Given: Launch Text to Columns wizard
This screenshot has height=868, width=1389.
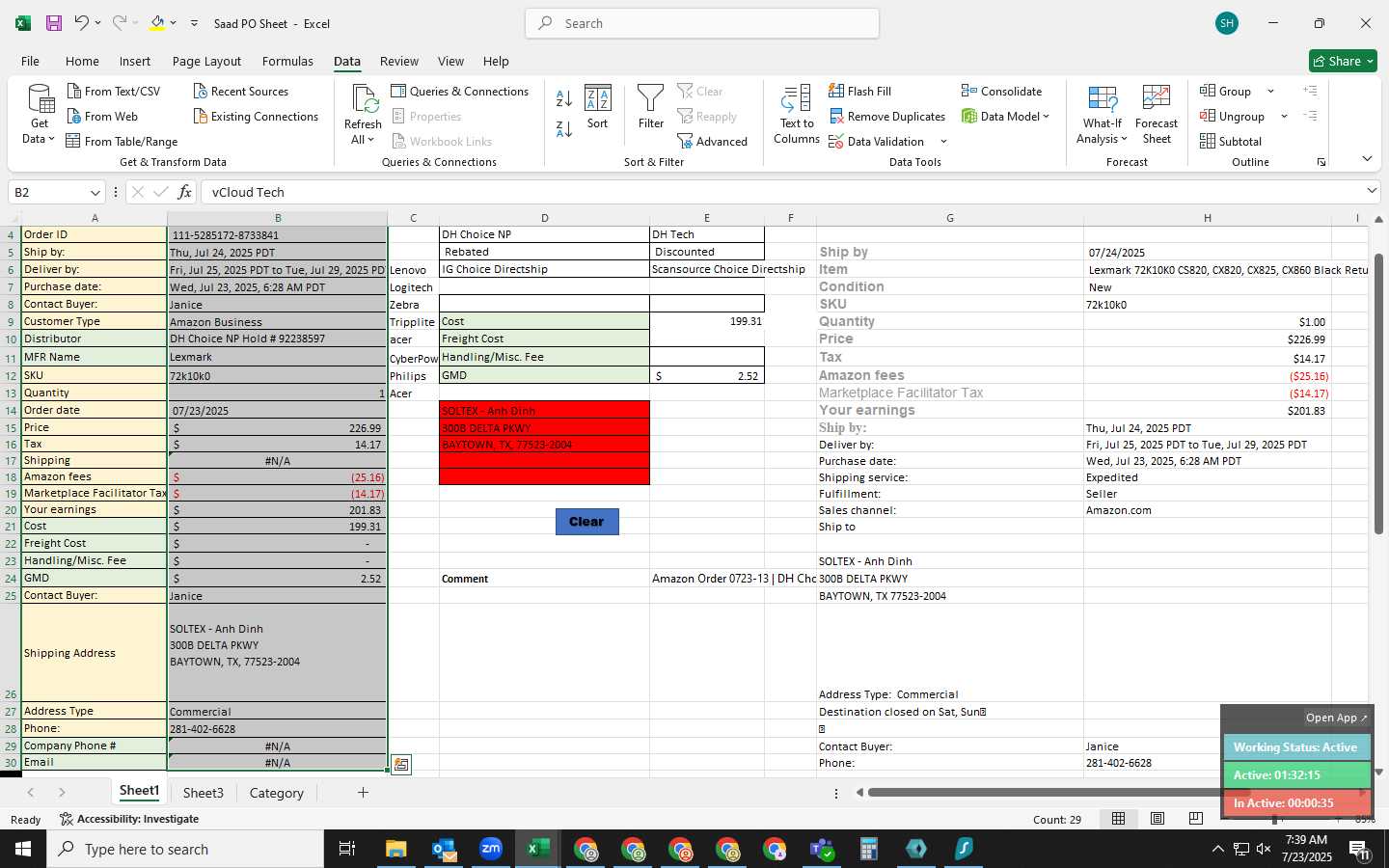Looking at the screenshot, I should tap(797, 115).
